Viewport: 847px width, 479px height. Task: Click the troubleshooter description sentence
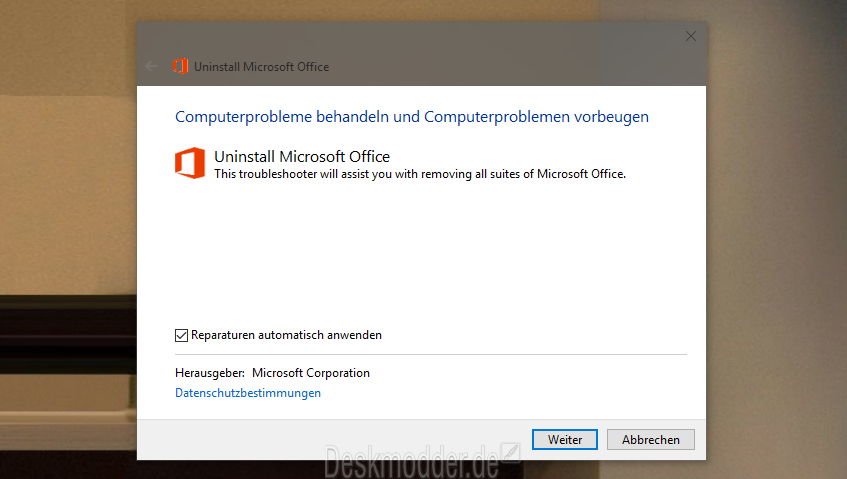[420, 174]
